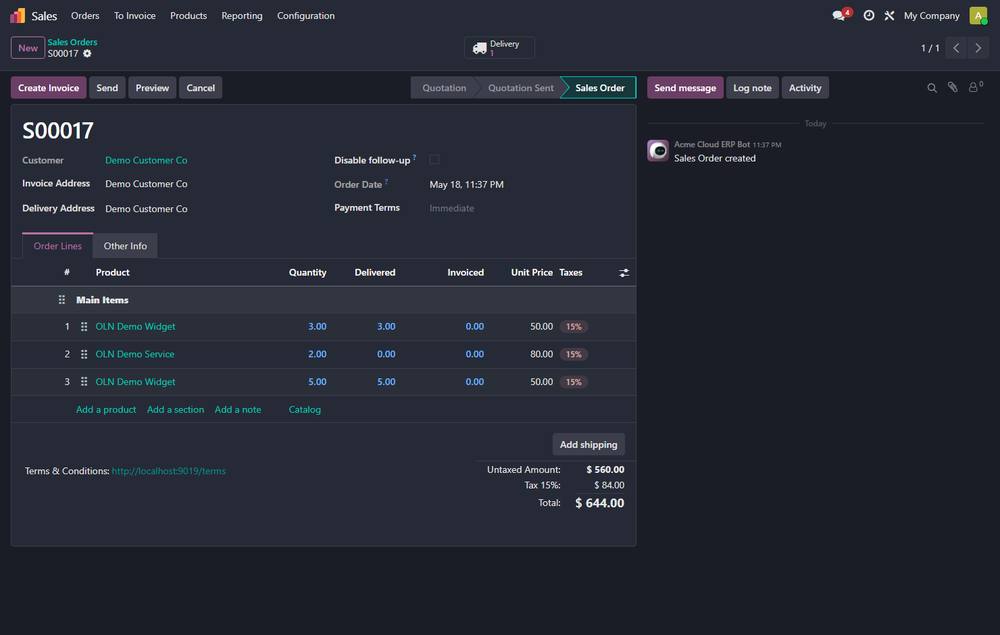Go to the previous record arrow
Screen dimensions: 1000x635
(x=956, y=48)
